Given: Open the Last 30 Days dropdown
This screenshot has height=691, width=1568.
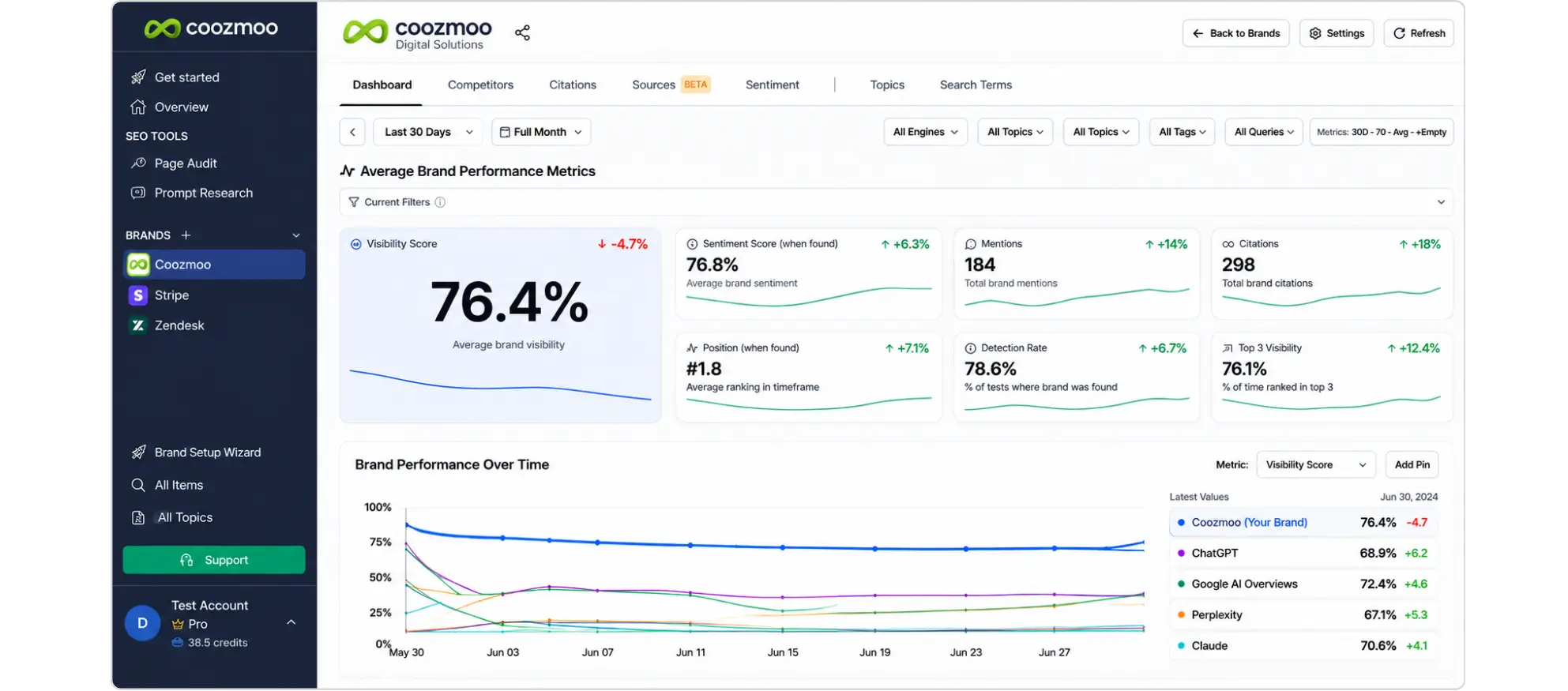Looking at the screenshot, I should (x=428, y=132).
